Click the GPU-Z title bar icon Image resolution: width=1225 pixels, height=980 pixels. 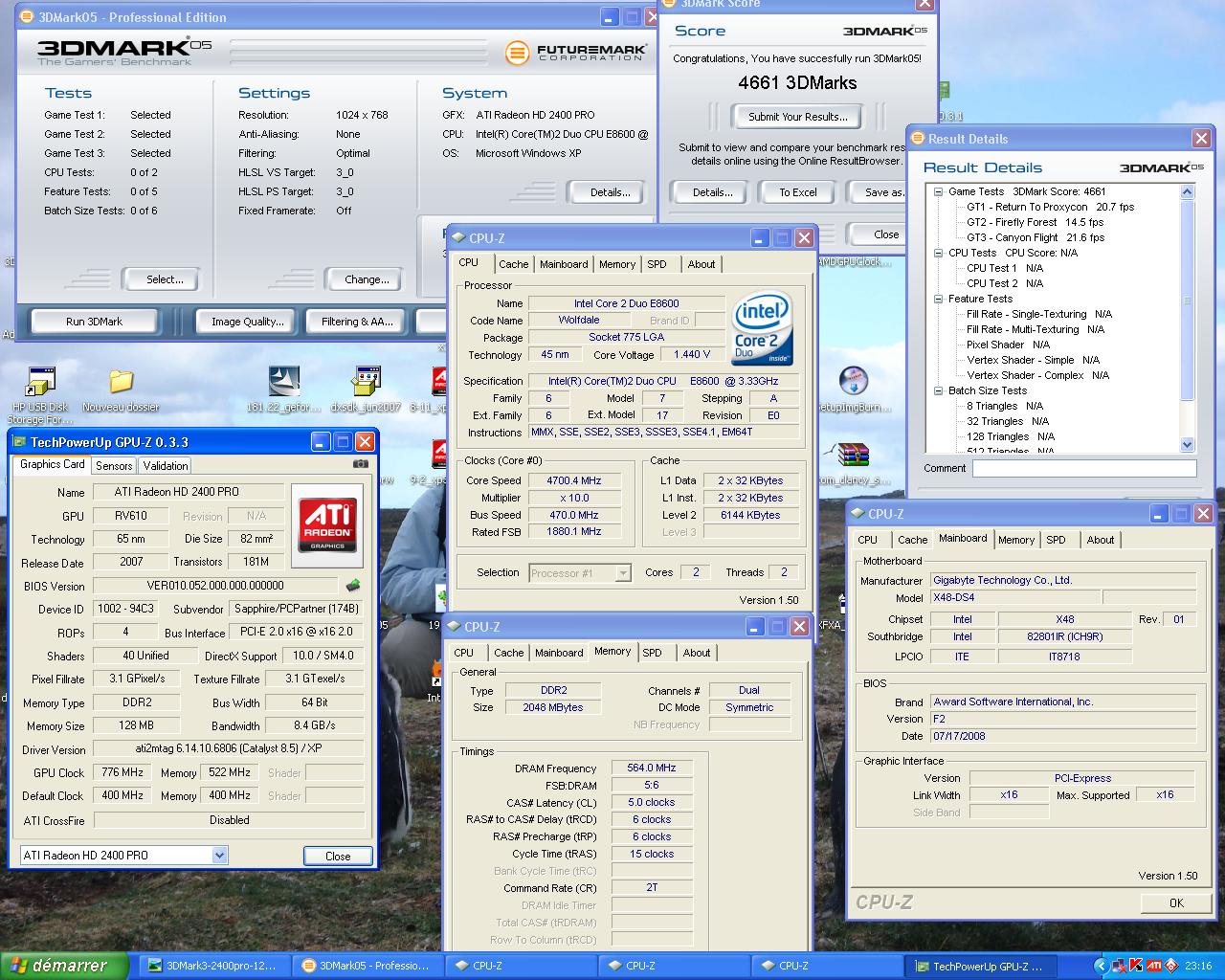pyautogui.click(x=19, y=442)
